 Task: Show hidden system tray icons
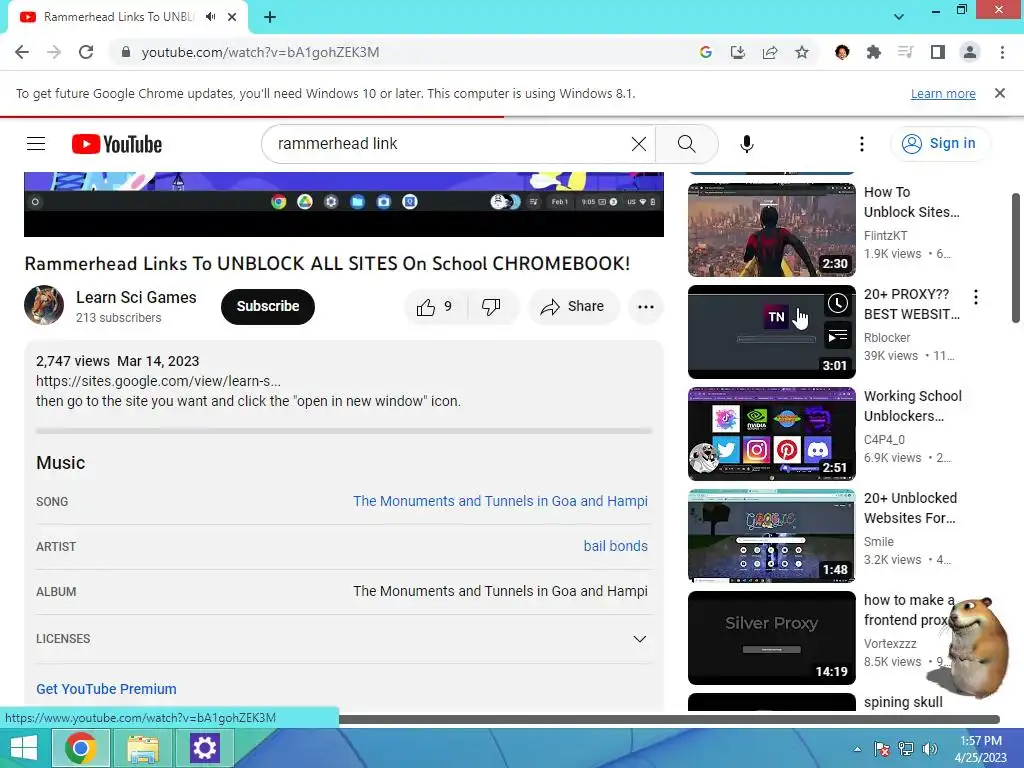point(857,749)
